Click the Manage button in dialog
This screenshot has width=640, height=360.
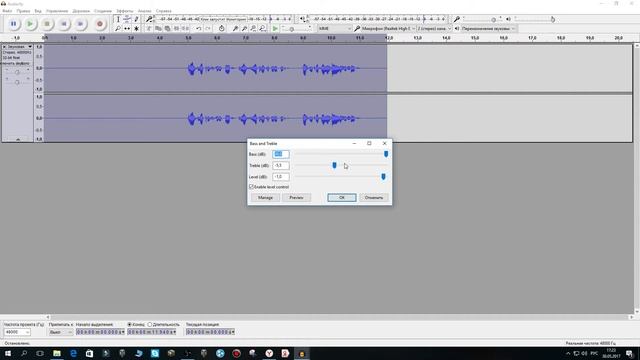pos(265,198)
